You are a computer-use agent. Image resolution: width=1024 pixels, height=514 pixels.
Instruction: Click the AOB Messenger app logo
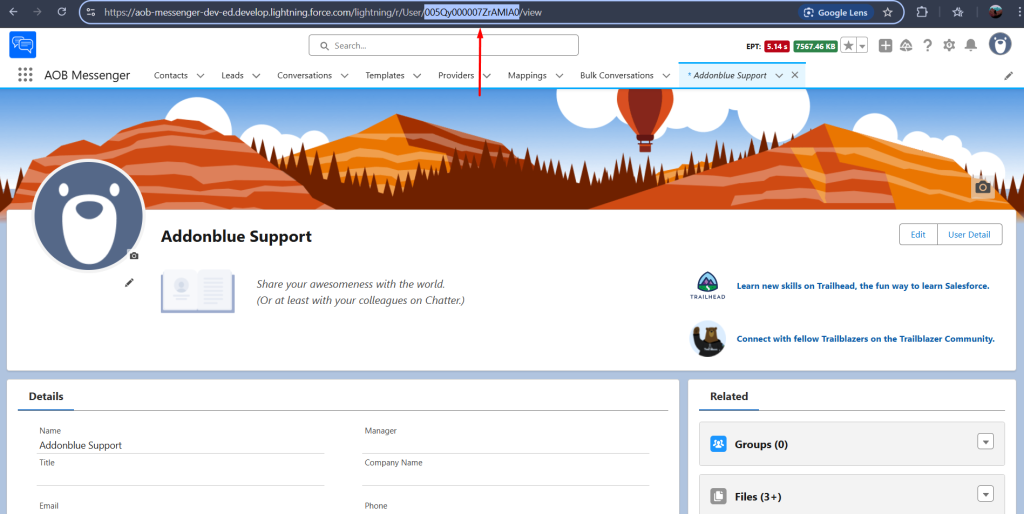pos(23,45)
